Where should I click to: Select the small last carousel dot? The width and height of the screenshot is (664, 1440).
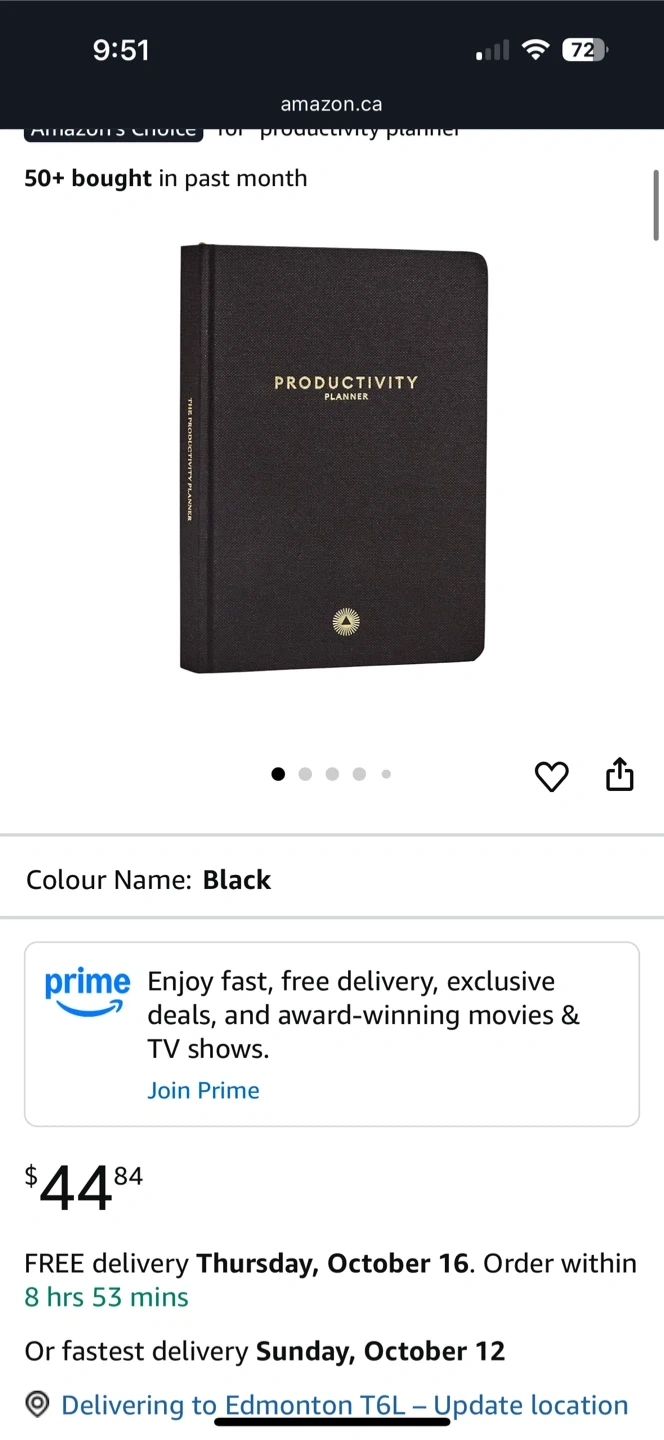coord(386,774)
